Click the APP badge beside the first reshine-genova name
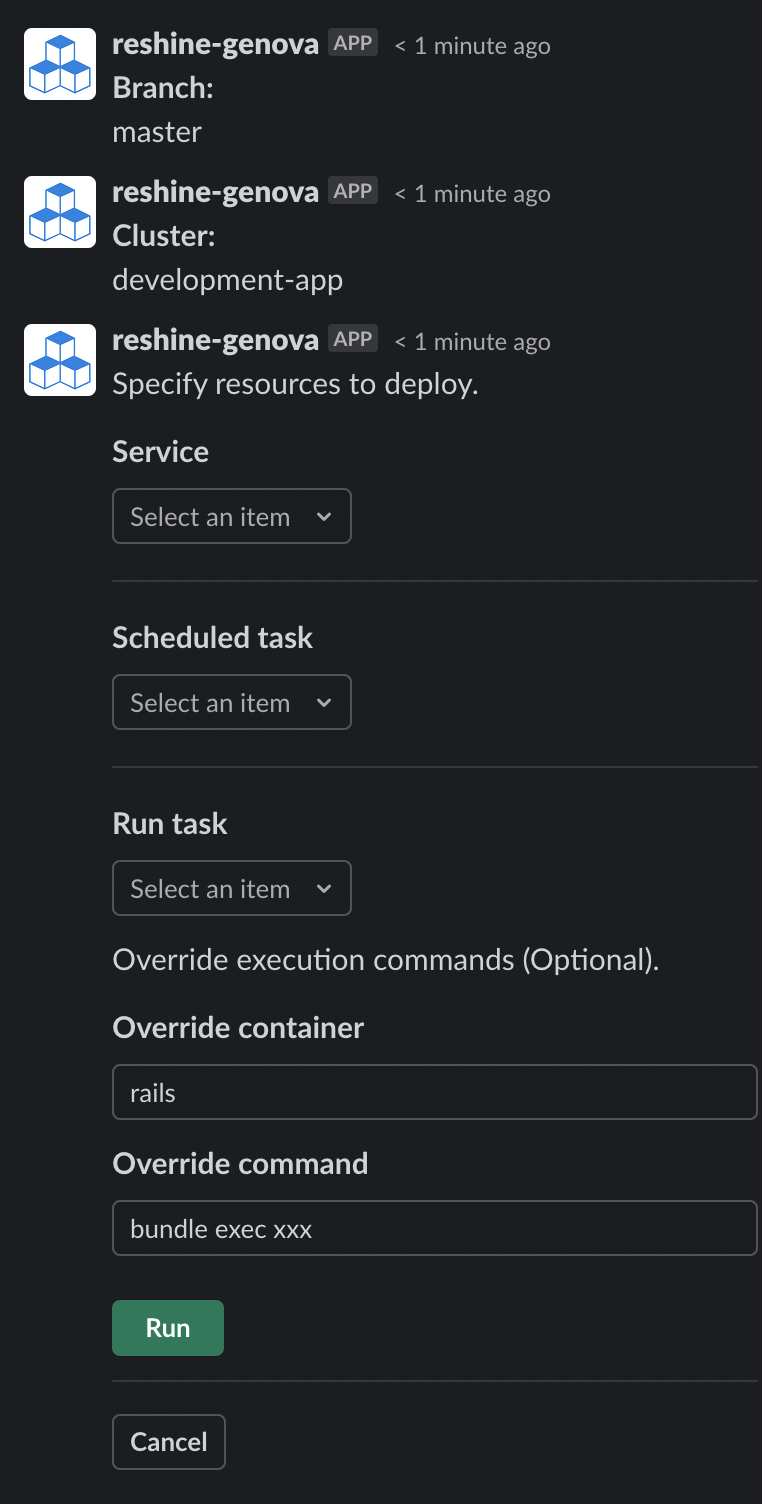Viewport: 762px width, 1504px height. pyautogui.click(x=352, y=42)
